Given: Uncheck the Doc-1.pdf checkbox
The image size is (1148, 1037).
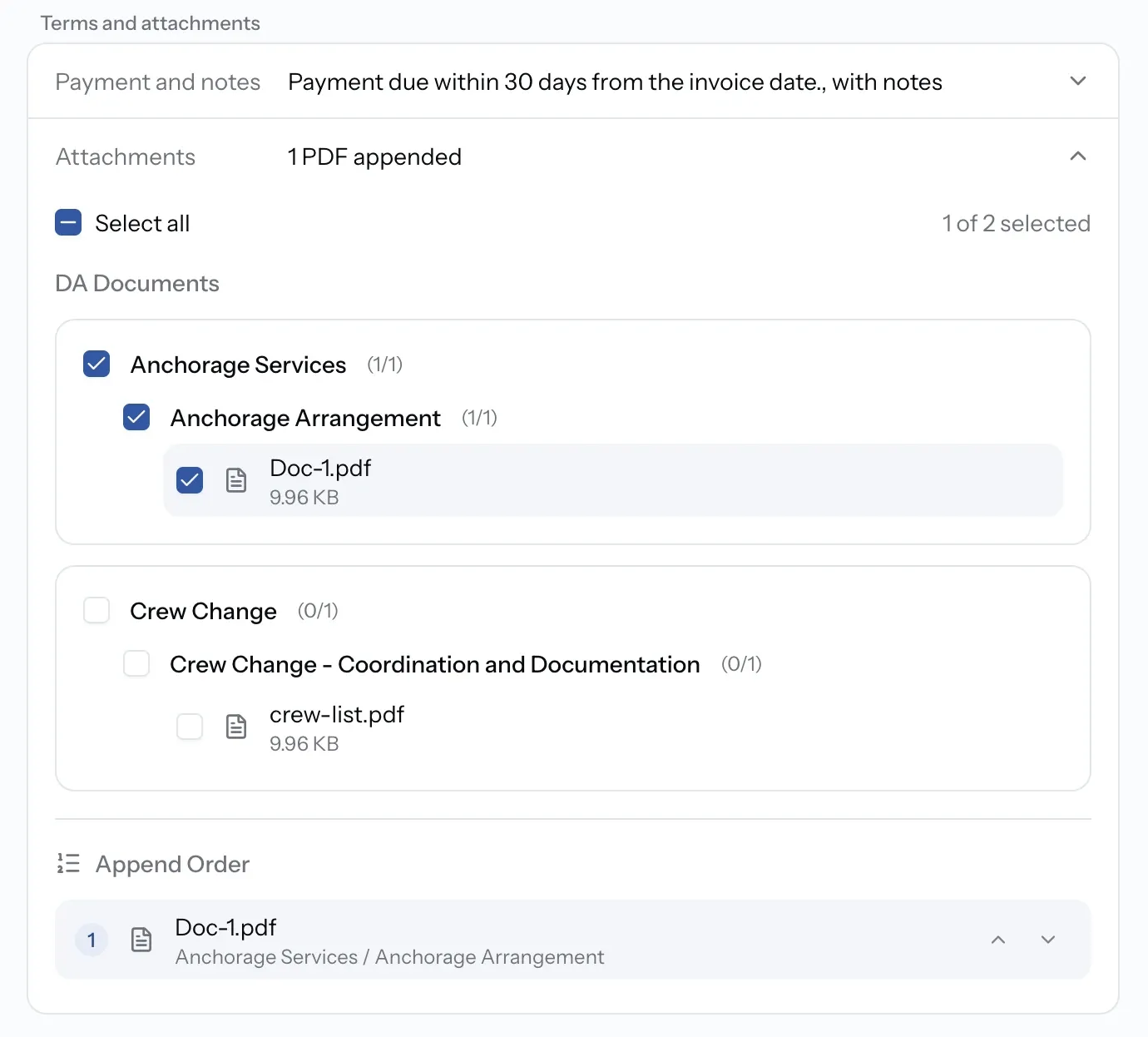Looking at the screenshot, I should (190, 480).
